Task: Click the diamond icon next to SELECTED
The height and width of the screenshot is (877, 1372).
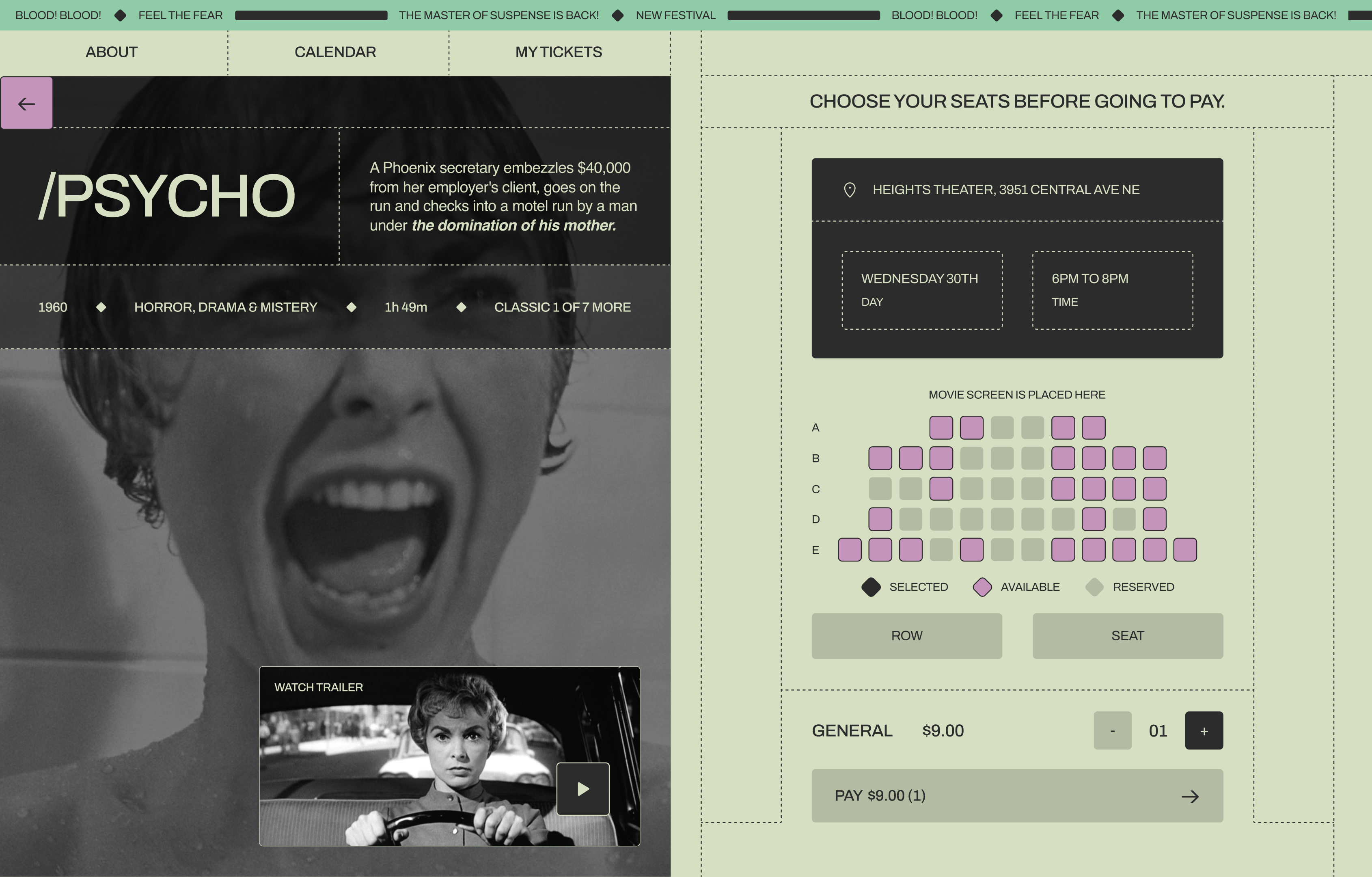Action: point(871,586)
